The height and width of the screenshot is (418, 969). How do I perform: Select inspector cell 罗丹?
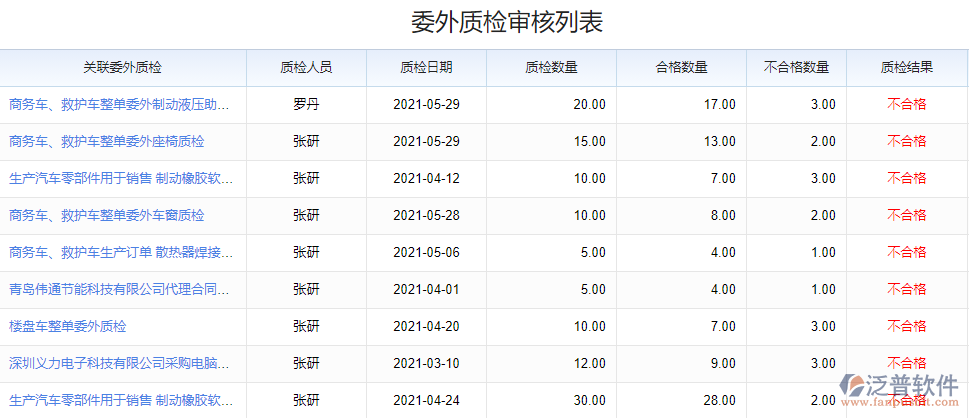[306, 104]
